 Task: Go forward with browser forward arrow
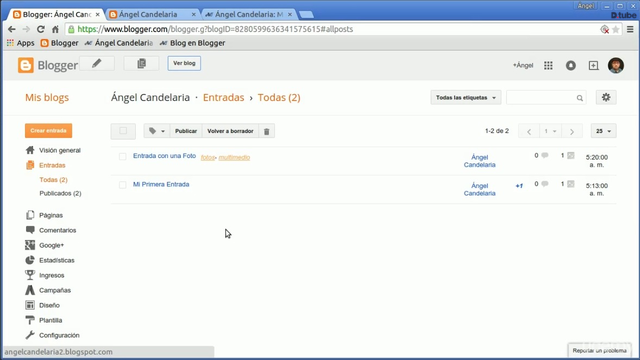[x=26, y=29]
